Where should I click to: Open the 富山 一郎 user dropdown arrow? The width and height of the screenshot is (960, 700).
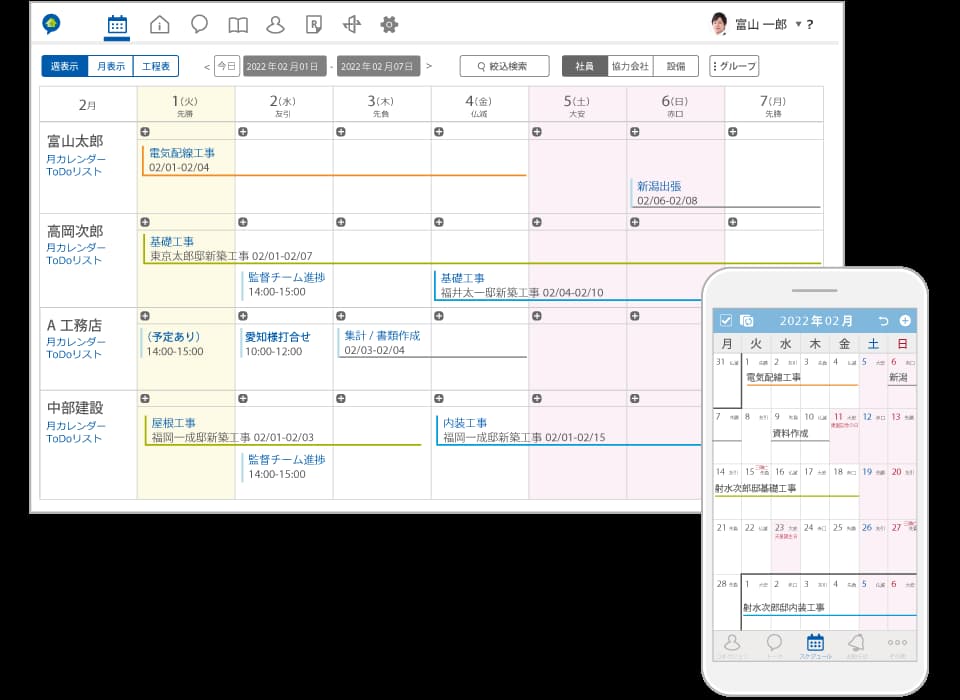click(798, 24)
